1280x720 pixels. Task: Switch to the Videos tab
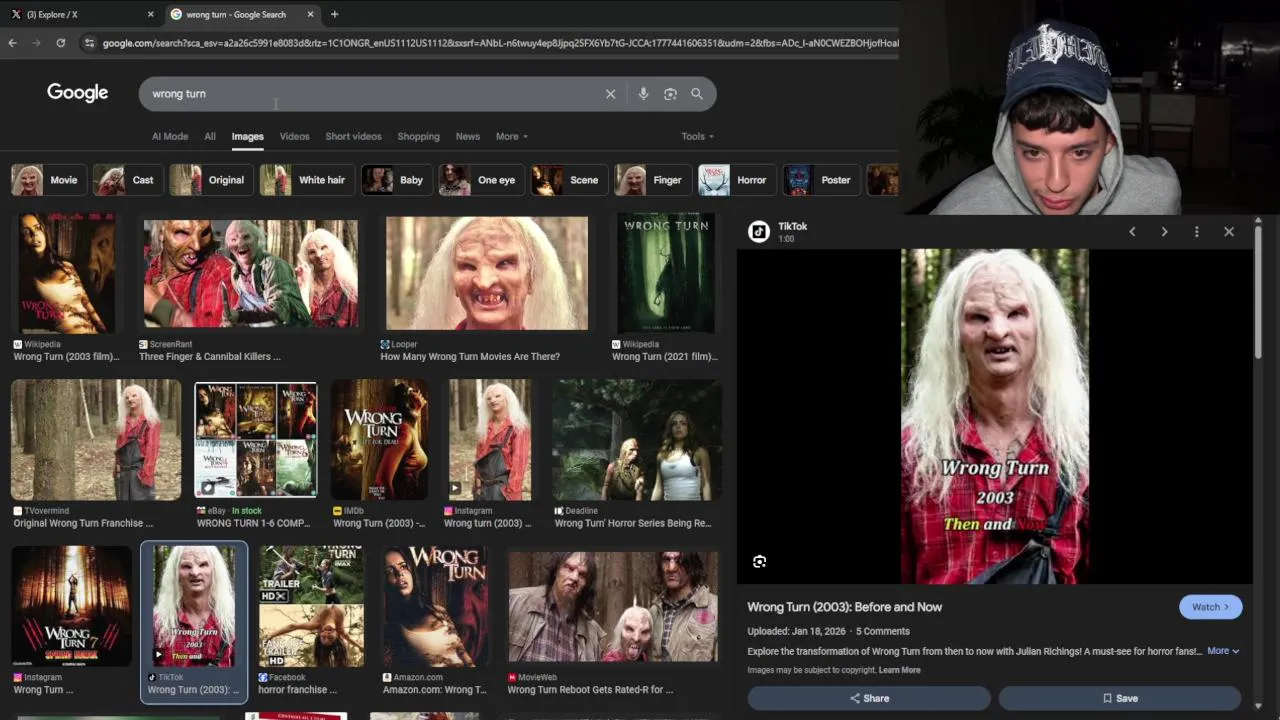pyautogui.click(x=294, y=136)
